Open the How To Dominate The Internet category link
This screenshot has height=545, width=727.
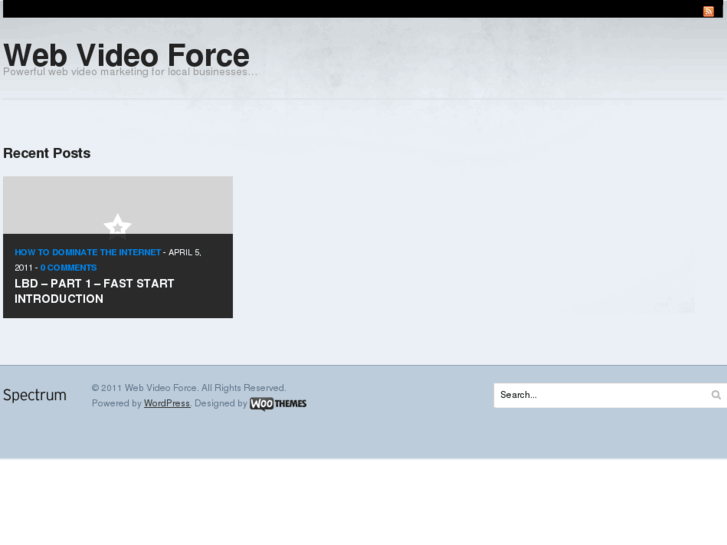point(88,252)
